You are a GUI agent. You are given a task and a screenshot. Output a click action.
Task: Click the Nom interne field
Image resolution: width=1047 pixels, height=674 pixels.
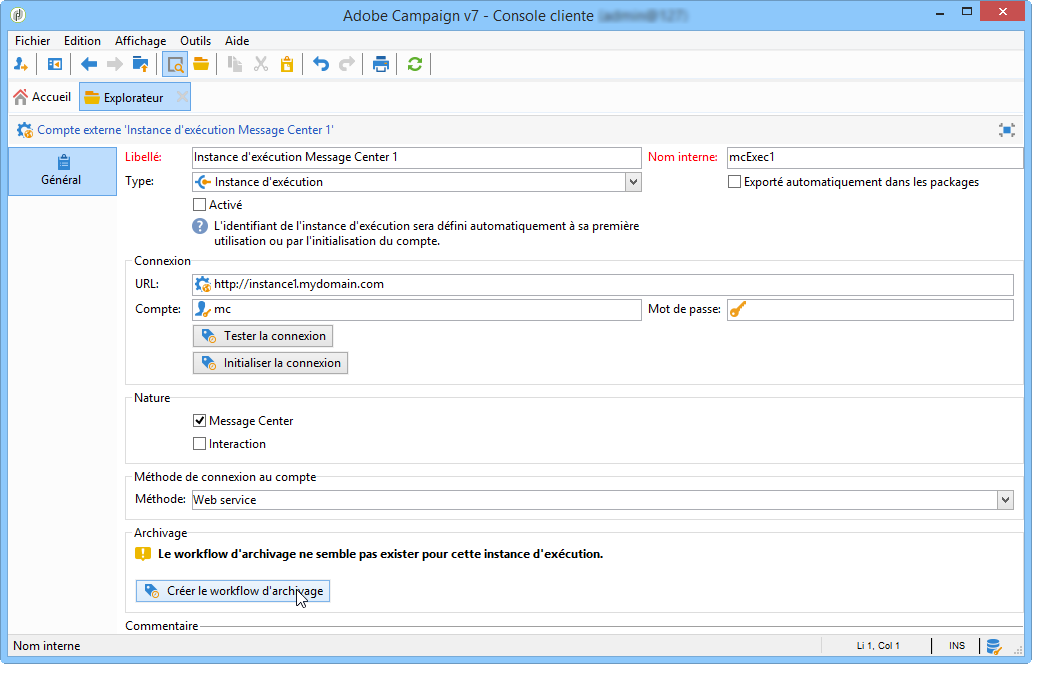(x=875, y=158)
